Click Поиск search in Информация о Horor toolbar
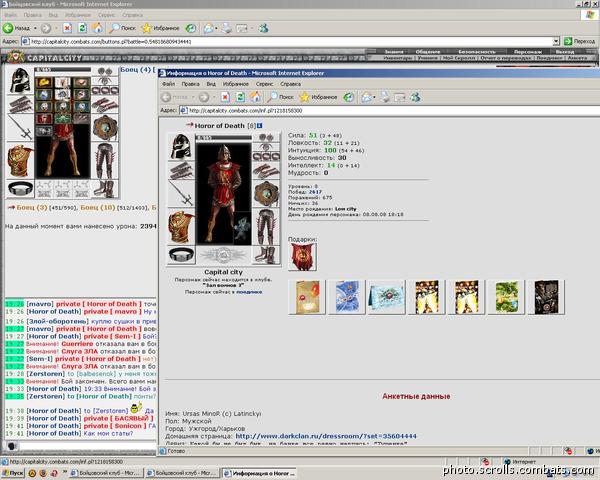Screen dimensions: 600x480 [x=280, y=97]
